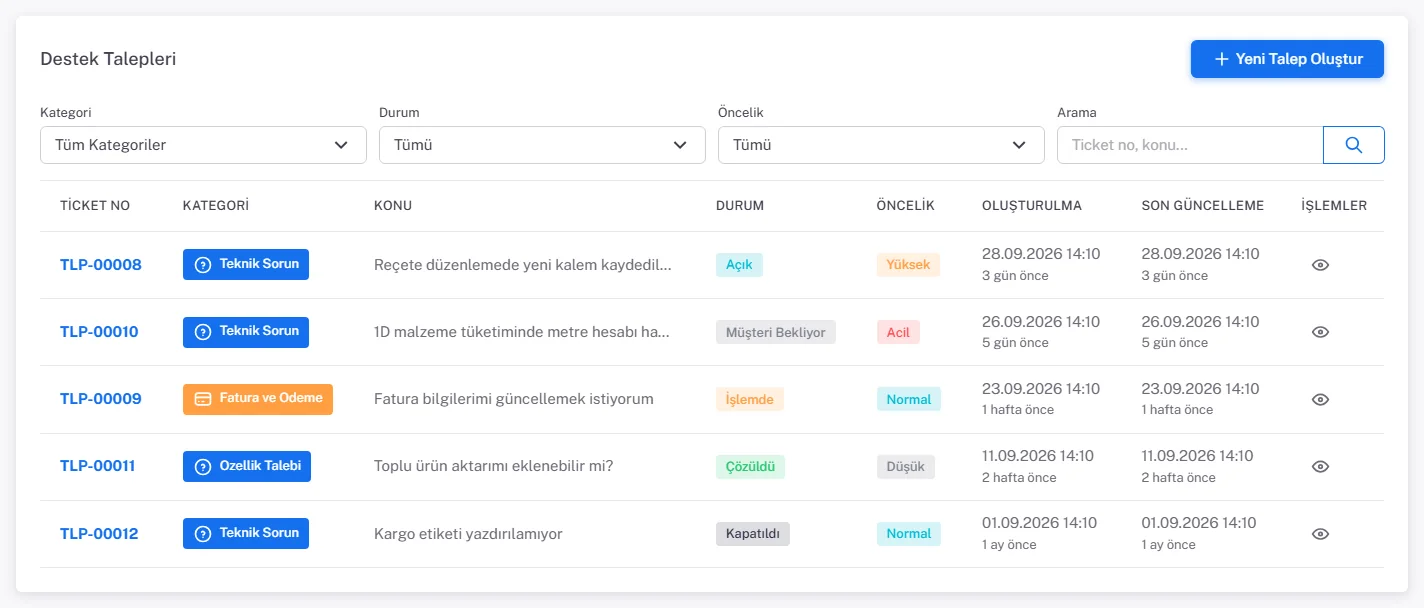The image size is (1424, 608).
Task: Open ticket link TLP-00009
Action: click(x=101, y=399)
